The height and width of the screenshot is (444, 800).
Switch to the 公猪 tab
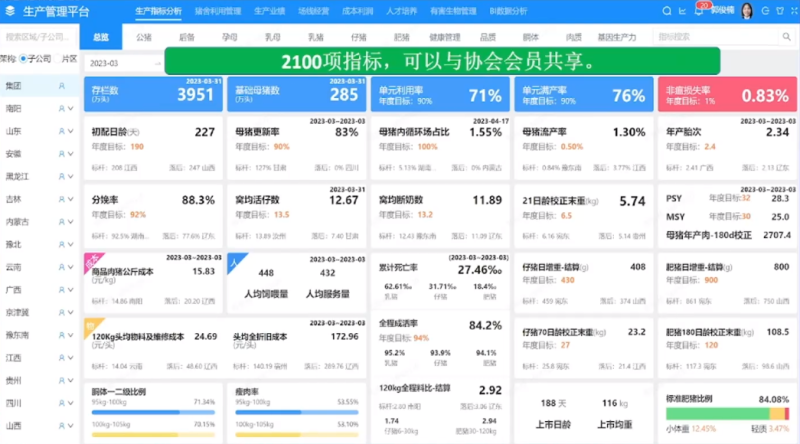(x=144, y=37)
